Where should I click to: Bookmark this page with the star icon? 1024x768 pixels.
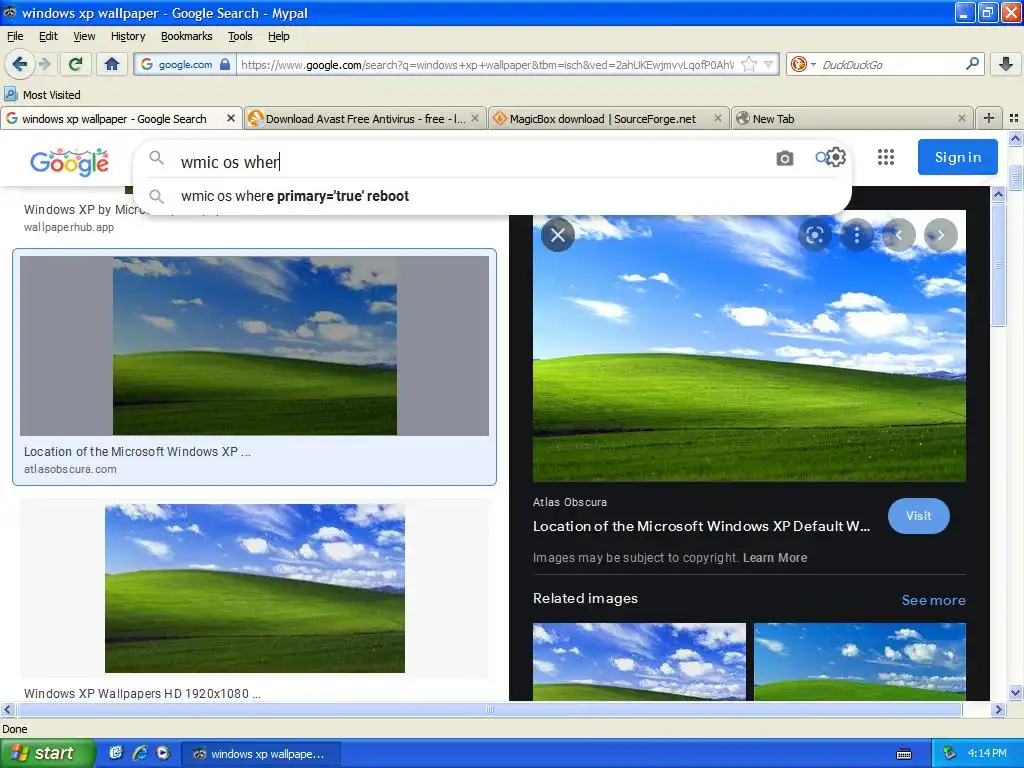point(749,64)
